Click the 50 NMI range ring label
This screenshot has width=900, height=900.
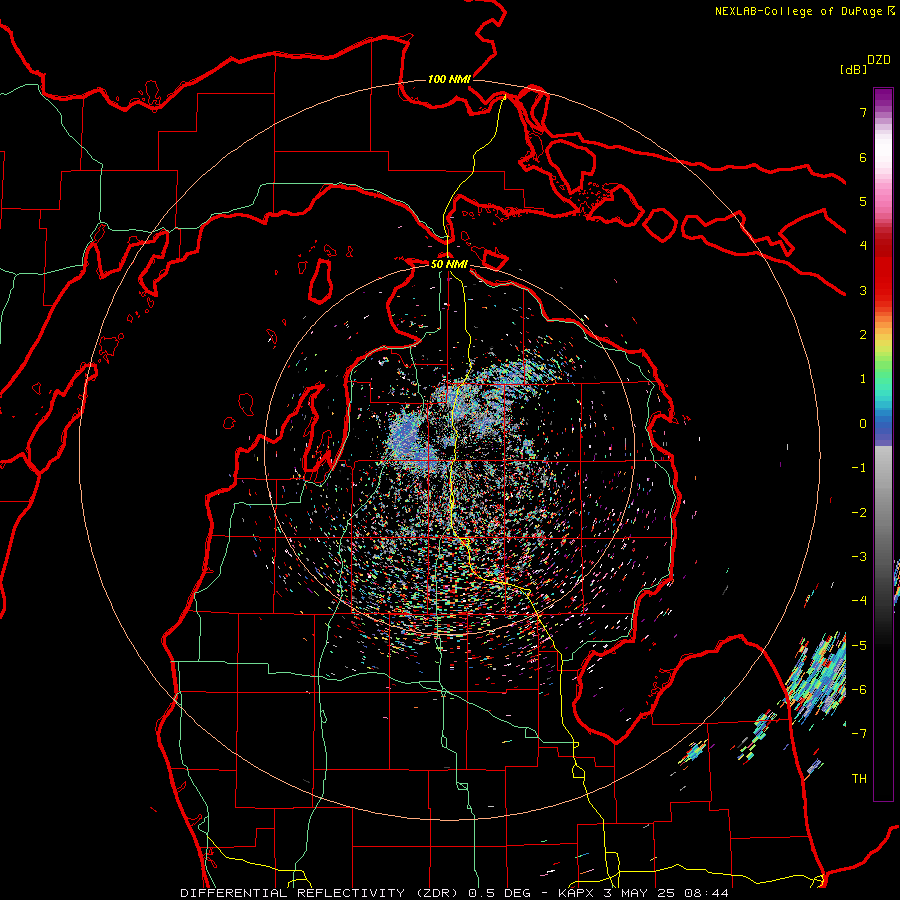[x=449, y=264]
